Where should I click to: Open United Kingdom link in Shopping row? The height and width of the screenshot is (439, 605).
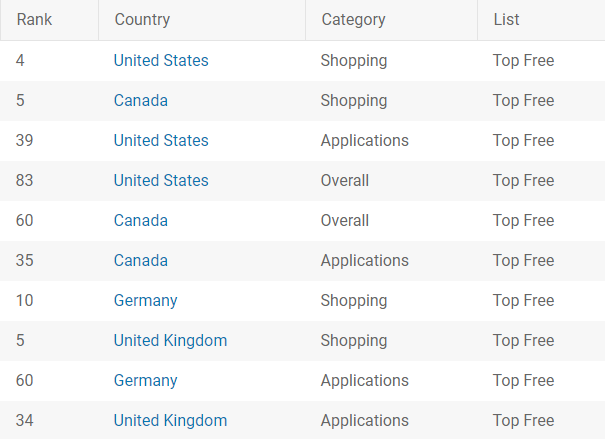(170, 341)
